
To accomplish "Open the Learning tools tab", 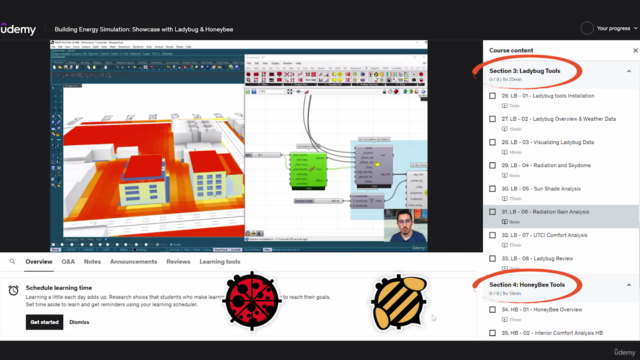I will (220, 262).
